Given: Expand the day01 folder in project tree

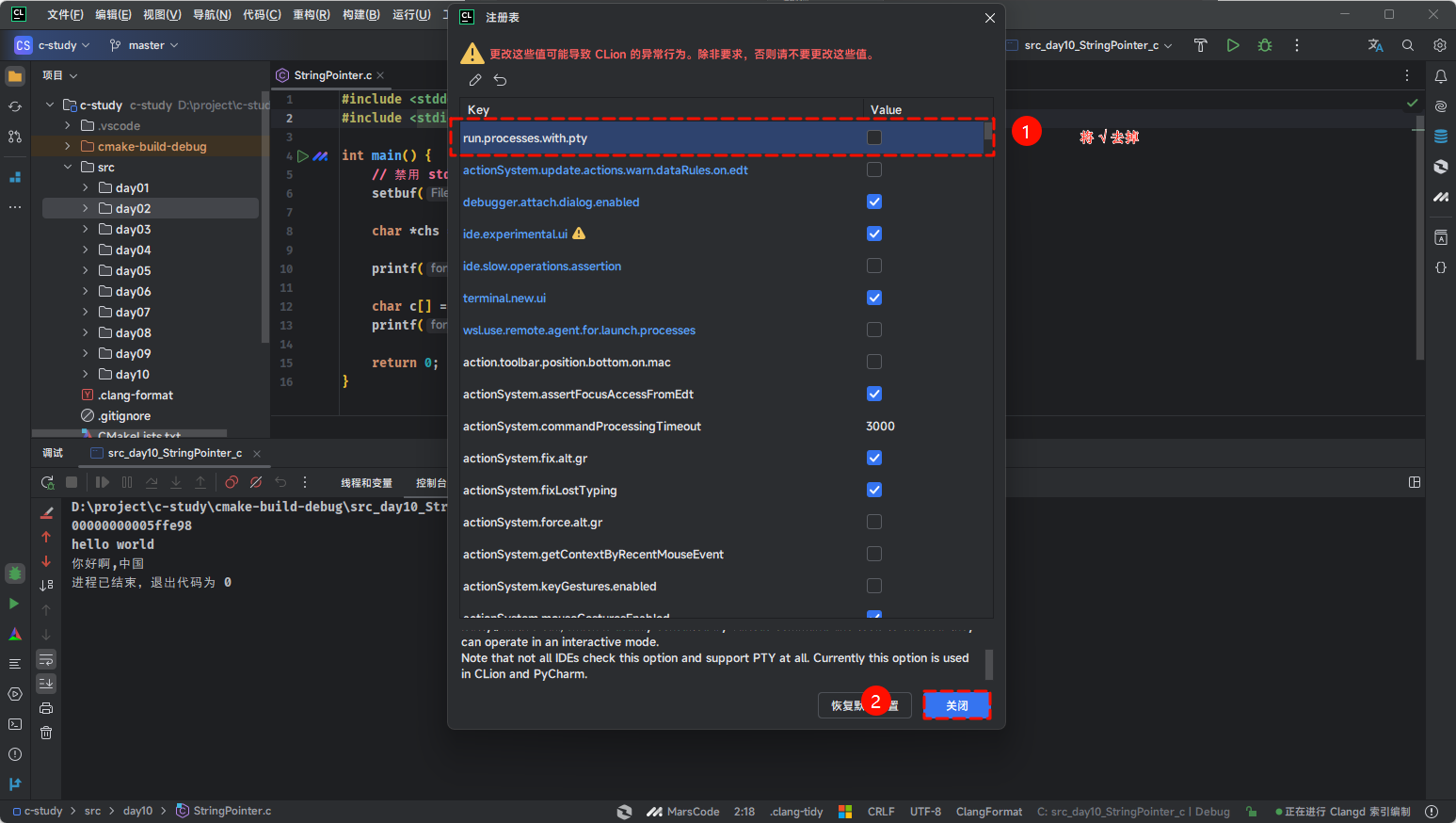Looking at the screenshot, I should (x=86, y=188).
